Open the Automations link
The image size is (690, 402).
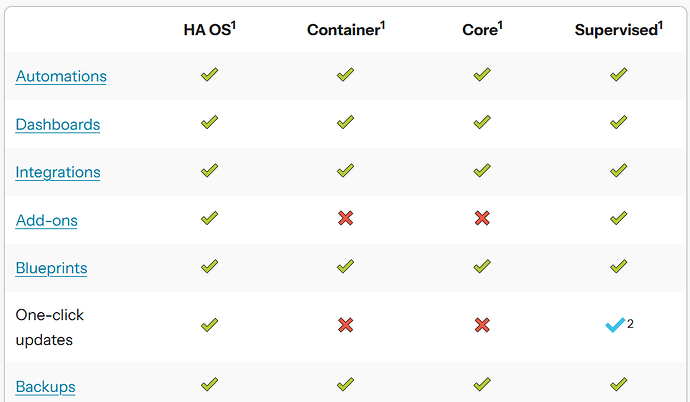click(x=61, y=76)
